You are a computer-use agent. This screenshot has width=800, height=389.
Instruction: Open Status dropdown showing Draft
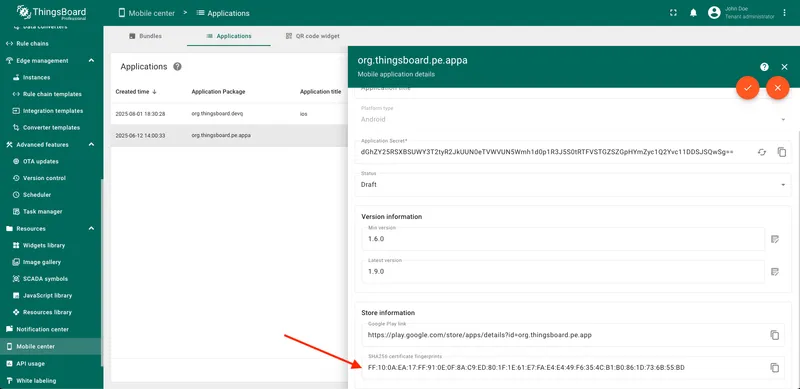tap(573, 184)
